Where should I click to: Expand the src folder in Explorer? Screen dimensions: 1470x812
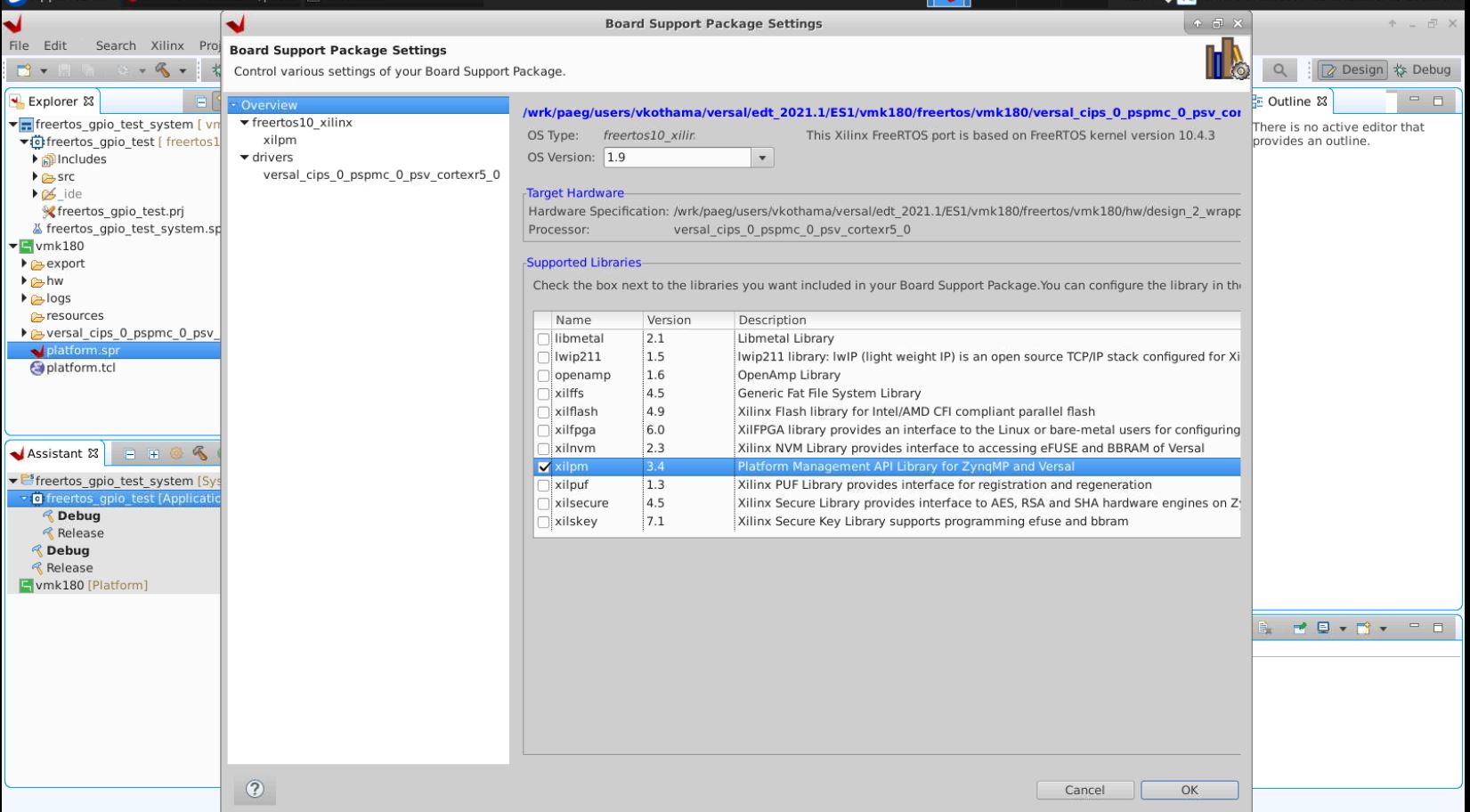(x=35, y=176)
